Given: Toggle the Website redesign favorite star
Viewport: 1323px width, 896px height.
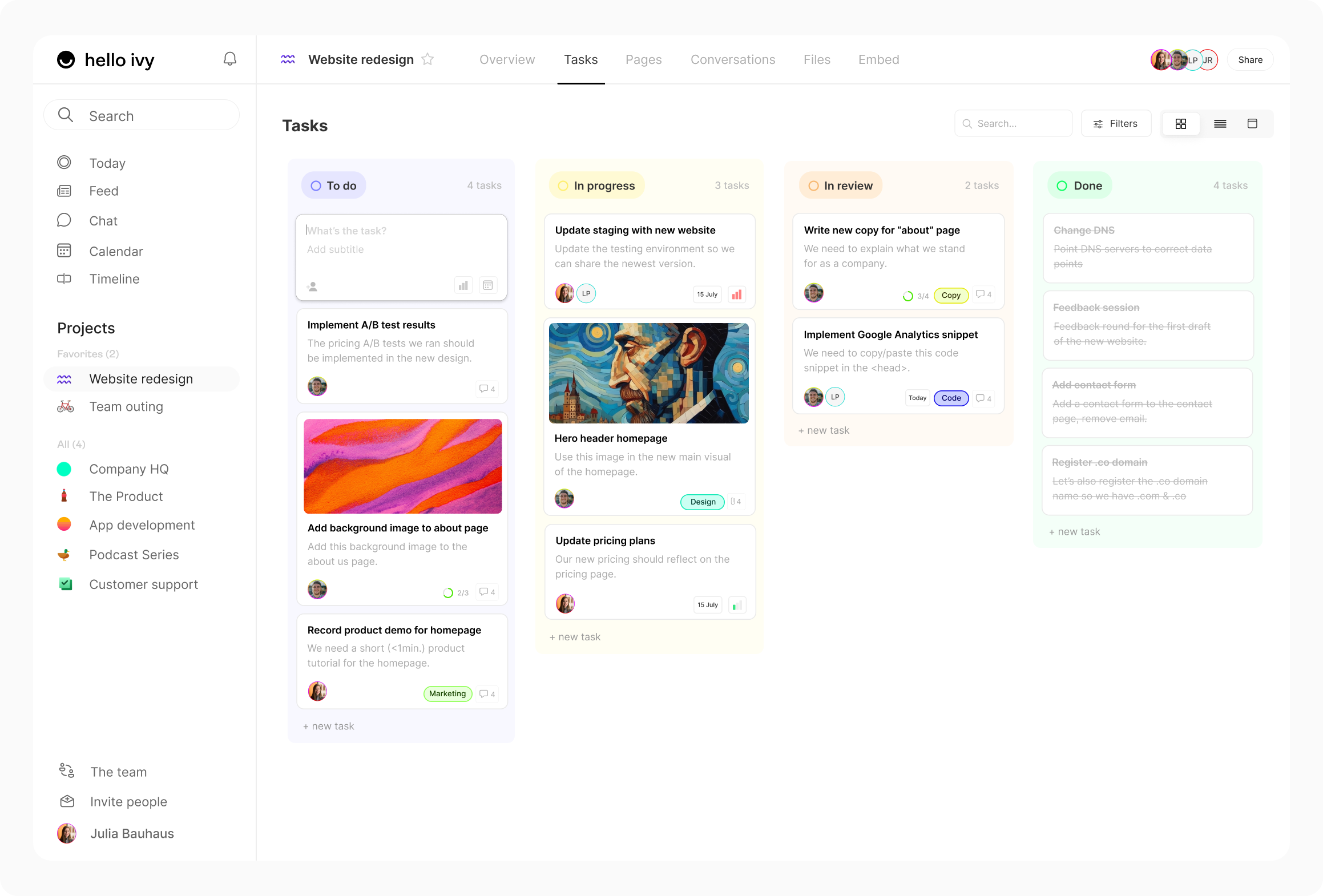Looking at the screenshot, I should tap(427, 59).
